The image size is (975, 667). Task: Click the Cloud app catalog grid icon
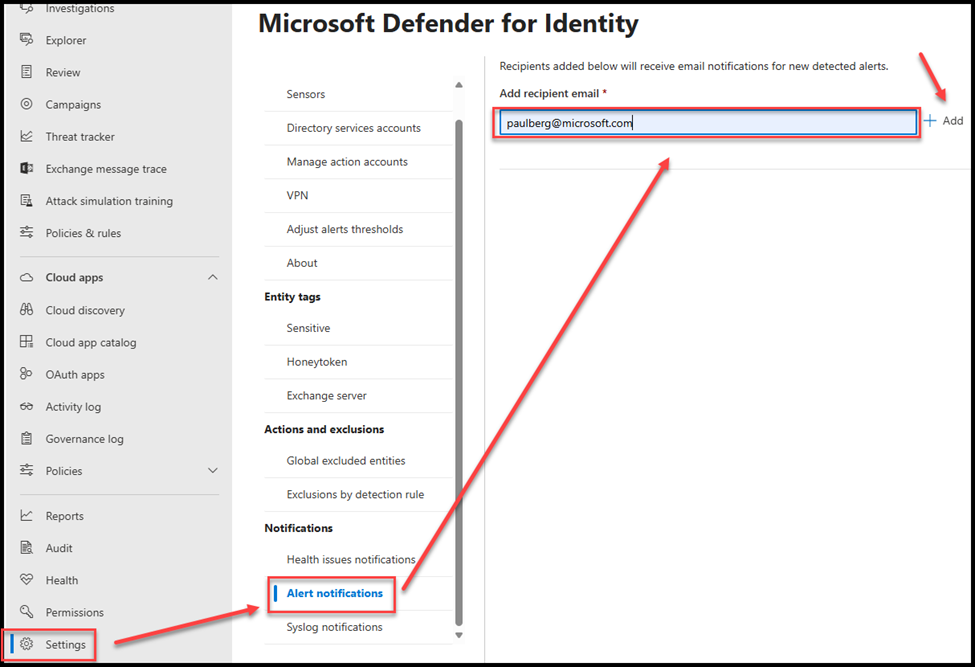26,342
